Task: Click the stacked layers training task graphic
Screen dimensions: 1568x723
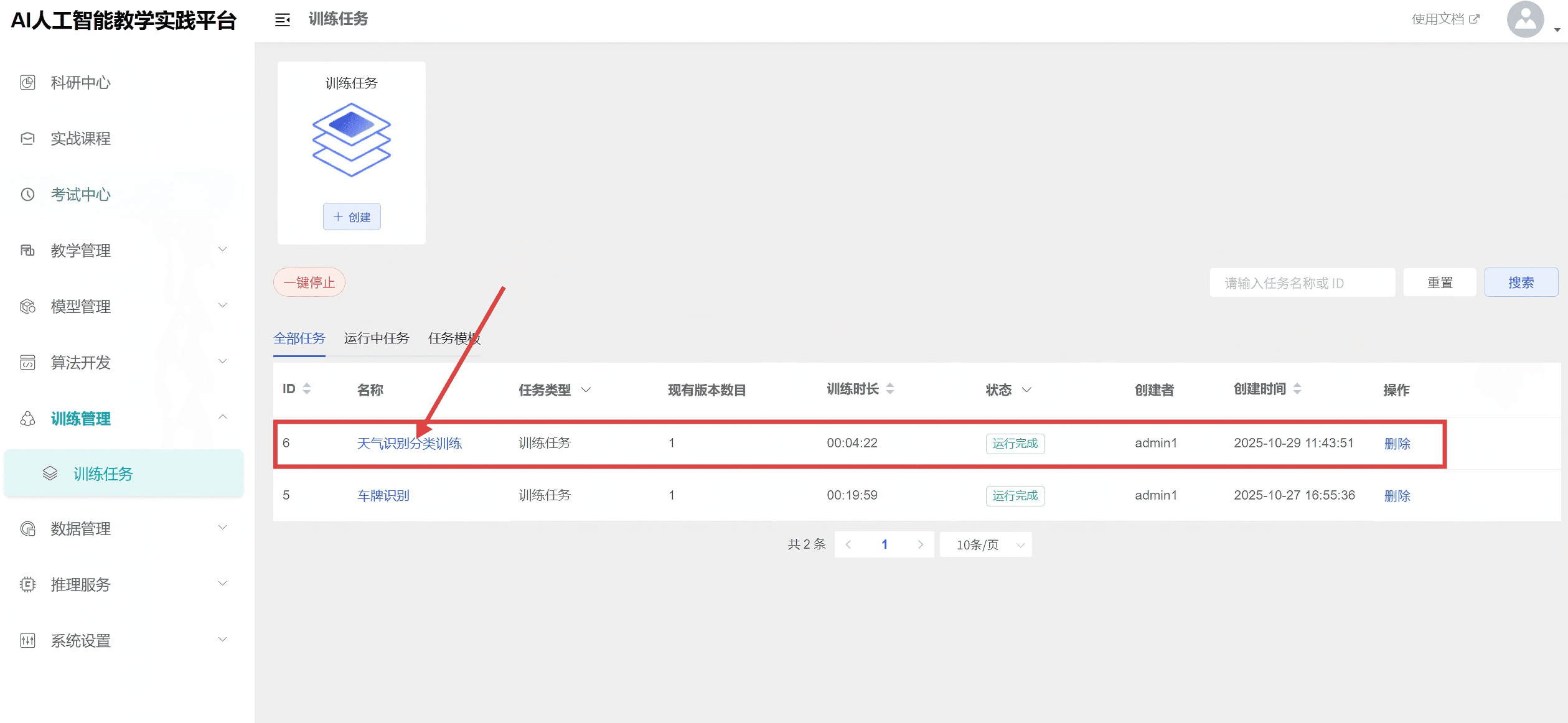Action: pyautogui.click(x=351, y=140)
